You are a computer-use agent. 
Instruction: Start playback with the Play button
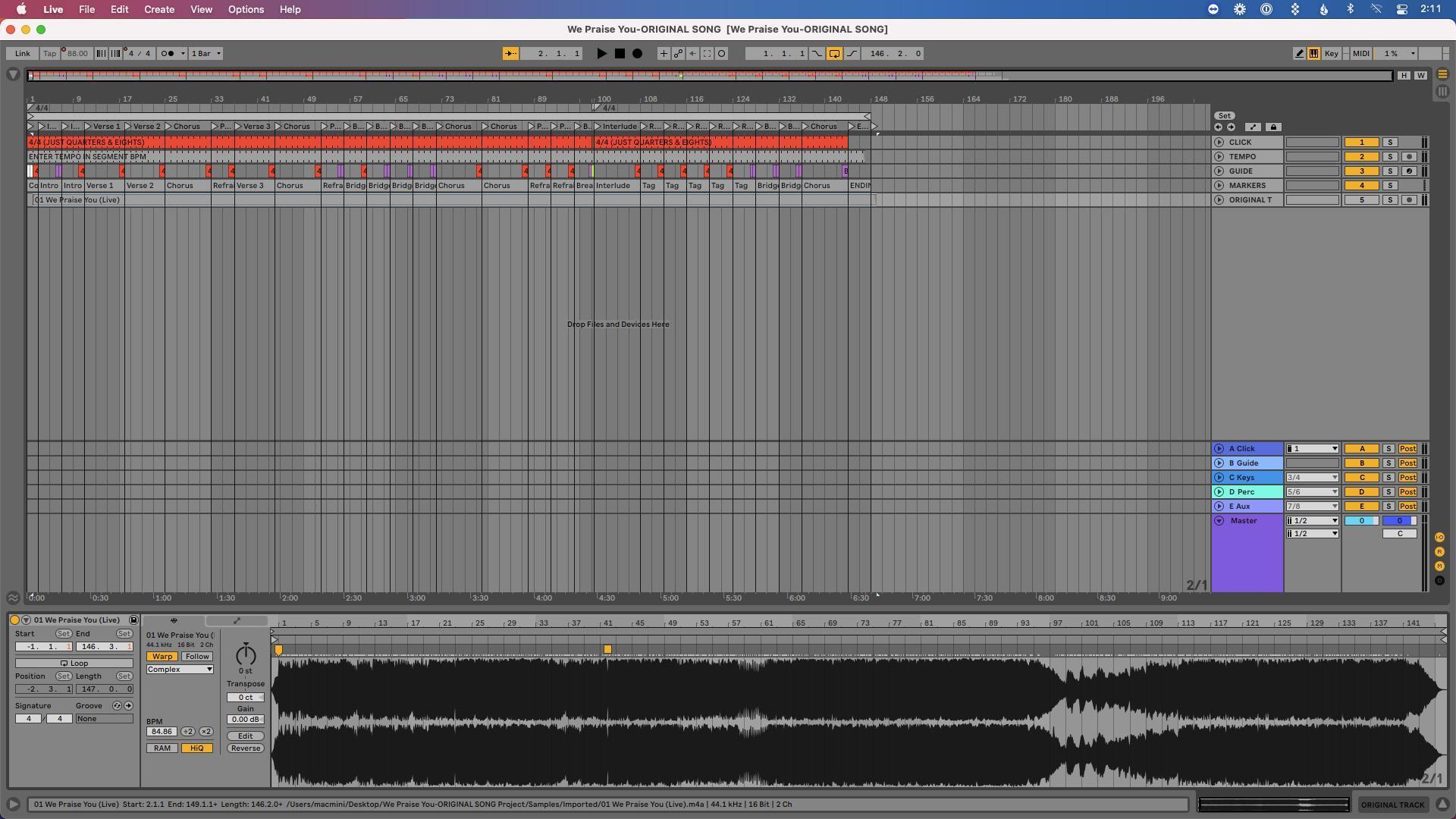pos(601,54)
